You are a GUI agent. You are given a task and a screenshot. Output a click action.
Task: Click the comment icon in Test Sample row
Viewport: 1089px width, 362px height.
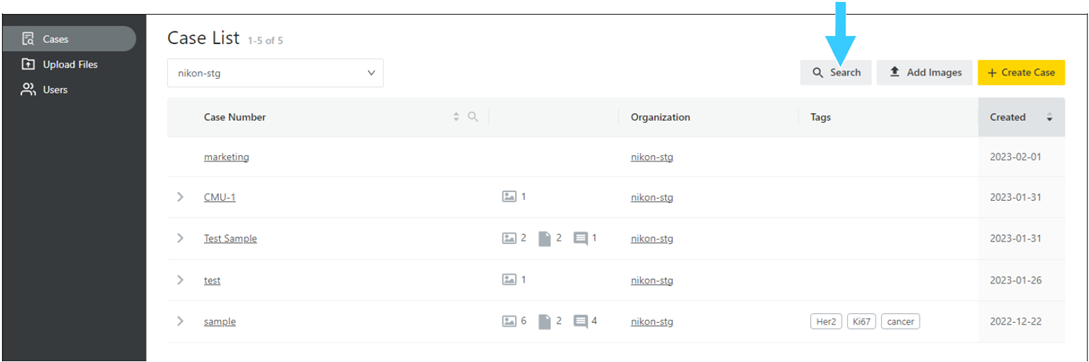581,238
